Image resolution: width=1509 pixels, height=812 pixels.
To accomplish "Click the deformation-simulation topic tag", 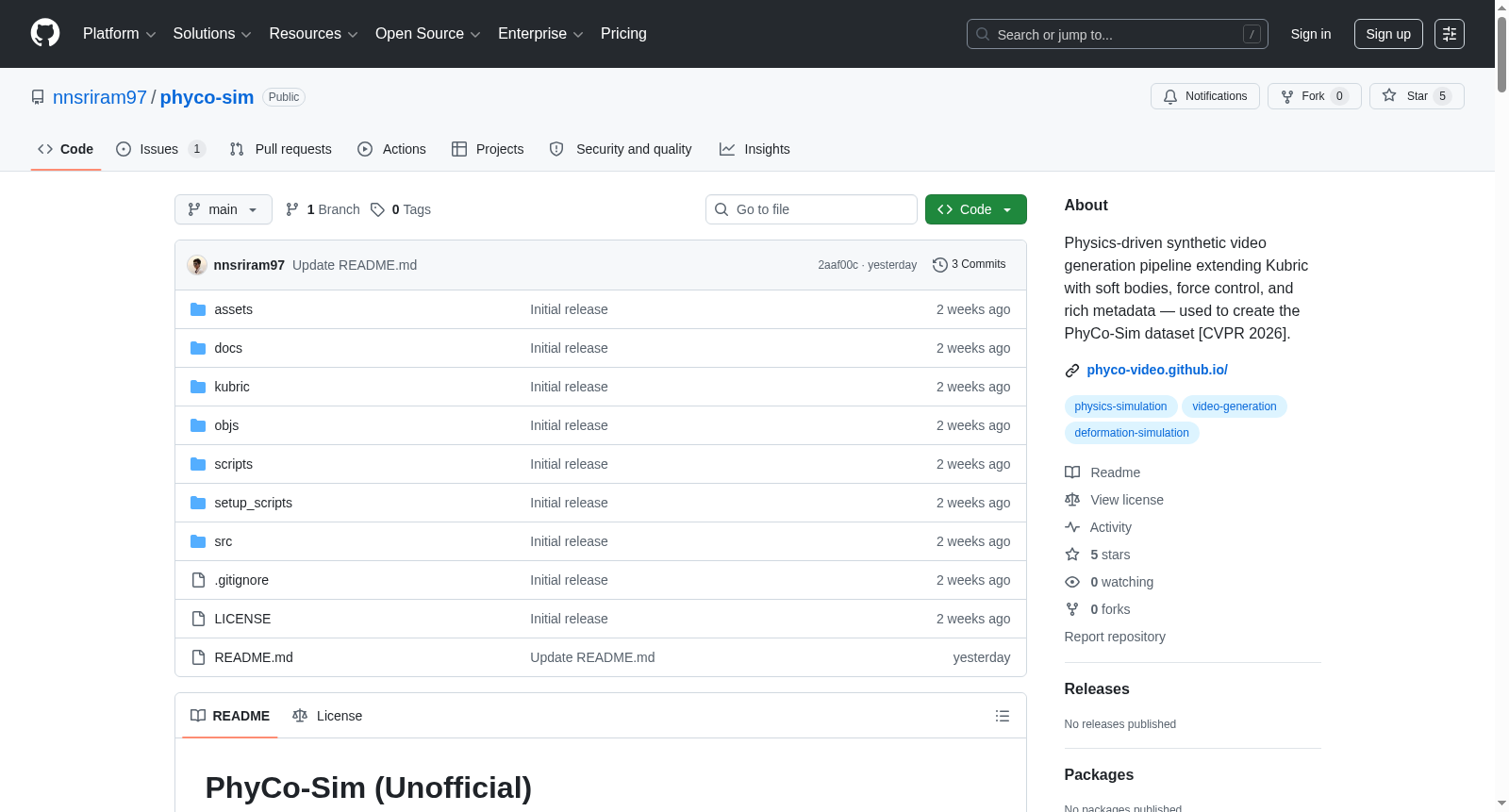I will coord(1132,433).
